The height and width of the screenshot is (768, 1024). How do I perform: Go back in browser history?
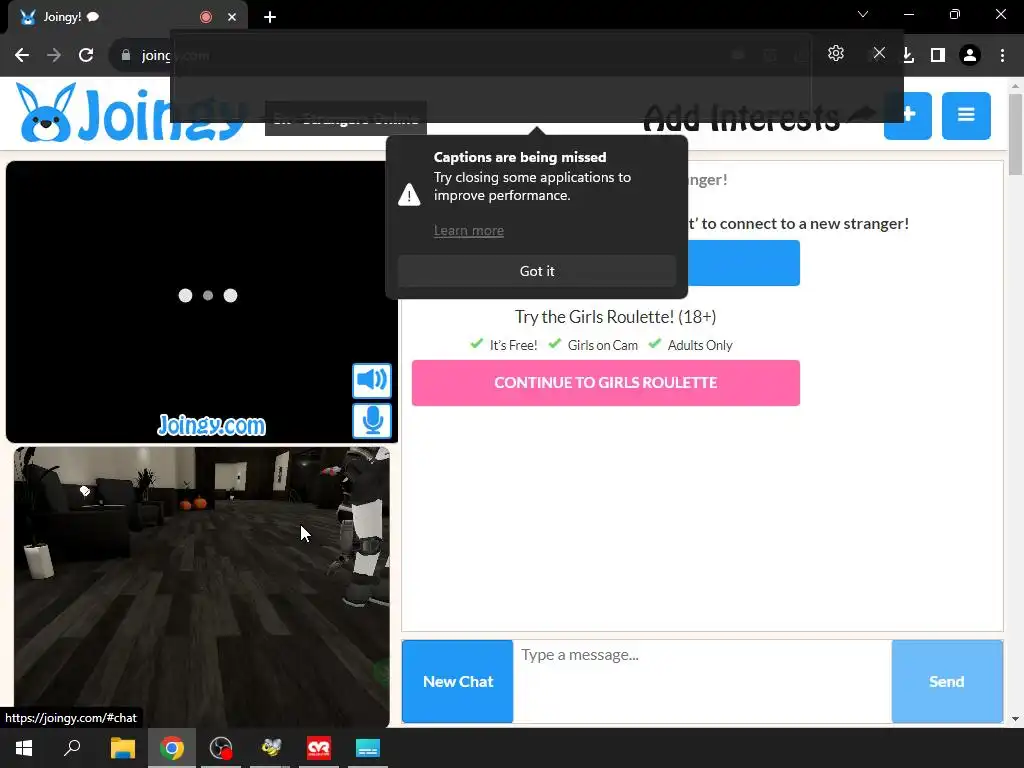pyautogui.click(x=22, y=56)
